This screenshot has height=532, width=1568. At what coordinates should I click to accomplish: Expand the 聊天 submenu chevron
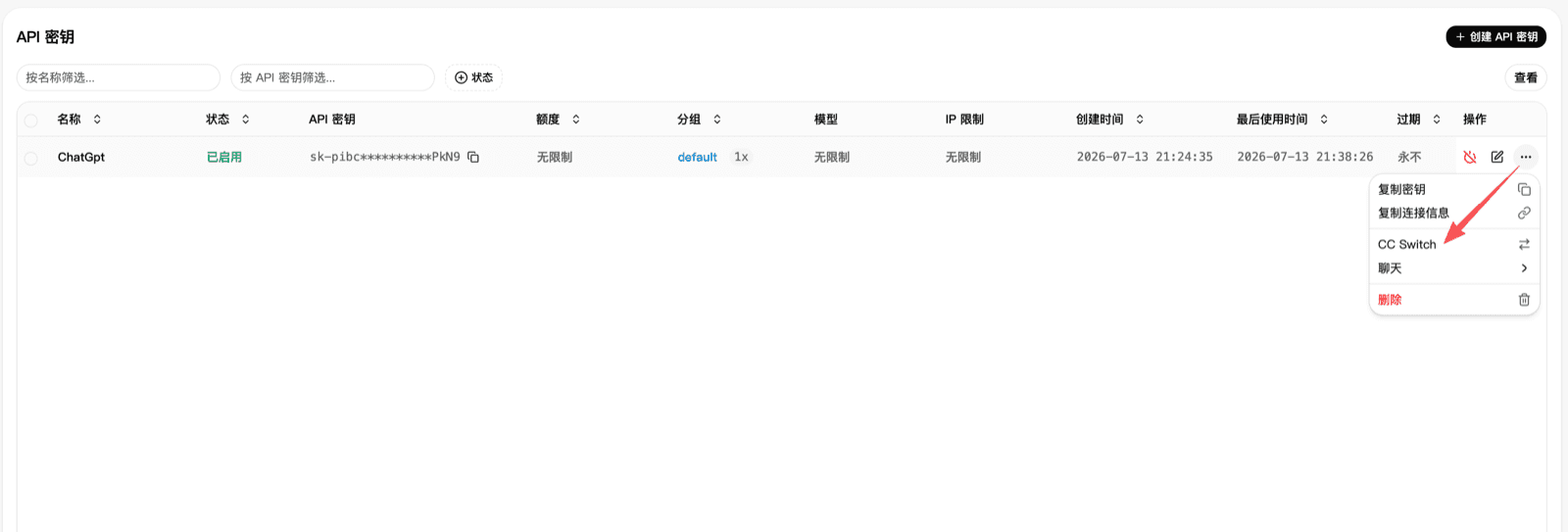coord(1524,268)
